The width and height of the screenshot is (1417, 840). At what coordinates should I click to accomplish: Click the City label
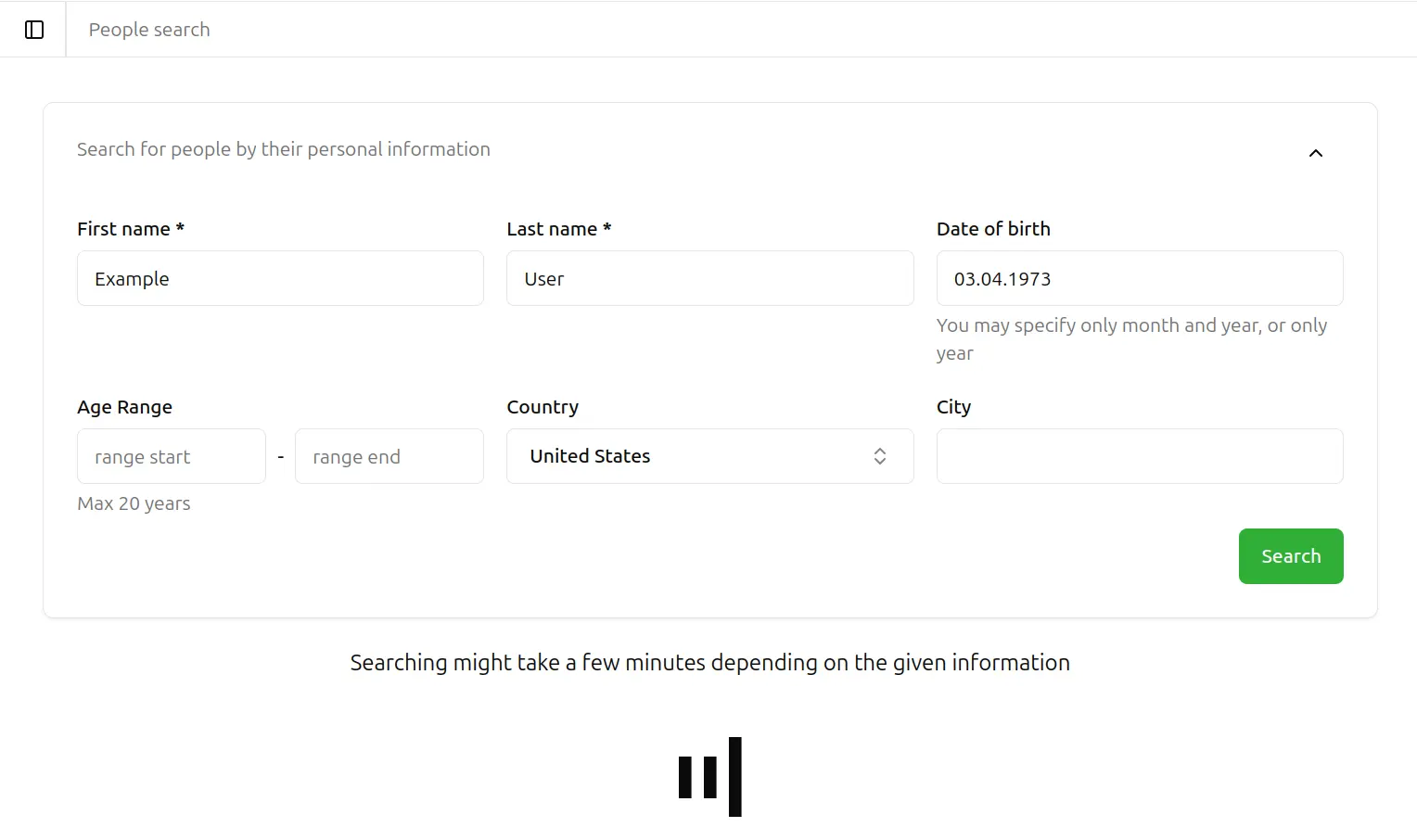(953, 407)
